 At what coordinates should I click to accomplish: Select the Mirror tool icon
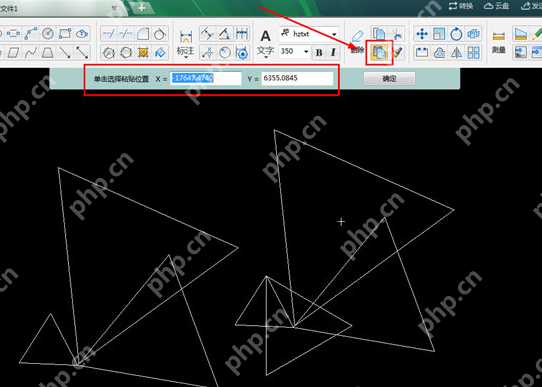pos(456,53)
